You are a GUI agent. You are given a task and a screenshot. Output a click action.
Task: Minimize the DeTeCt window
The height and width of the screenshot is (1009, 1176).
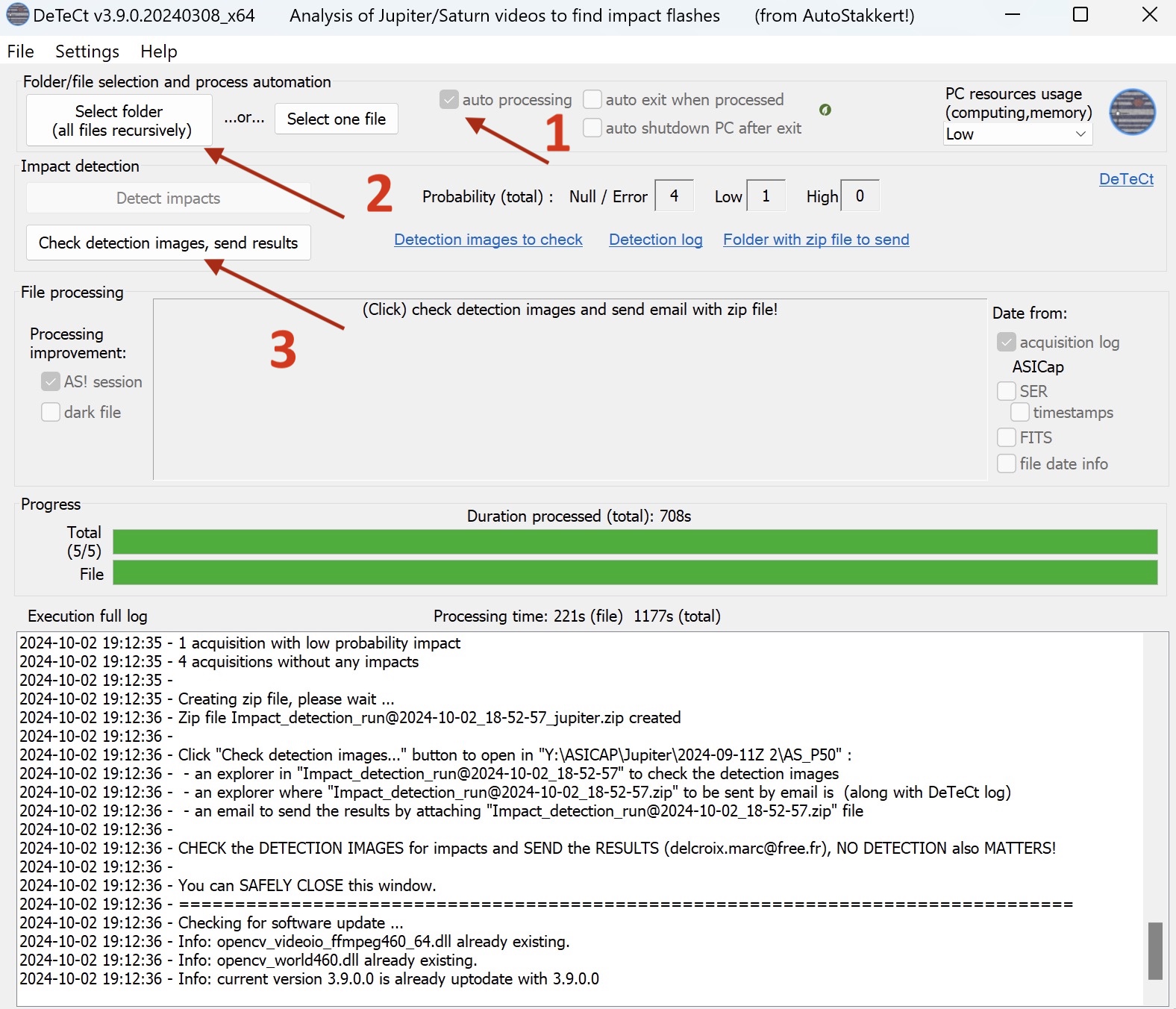(x=1012, y=15)
